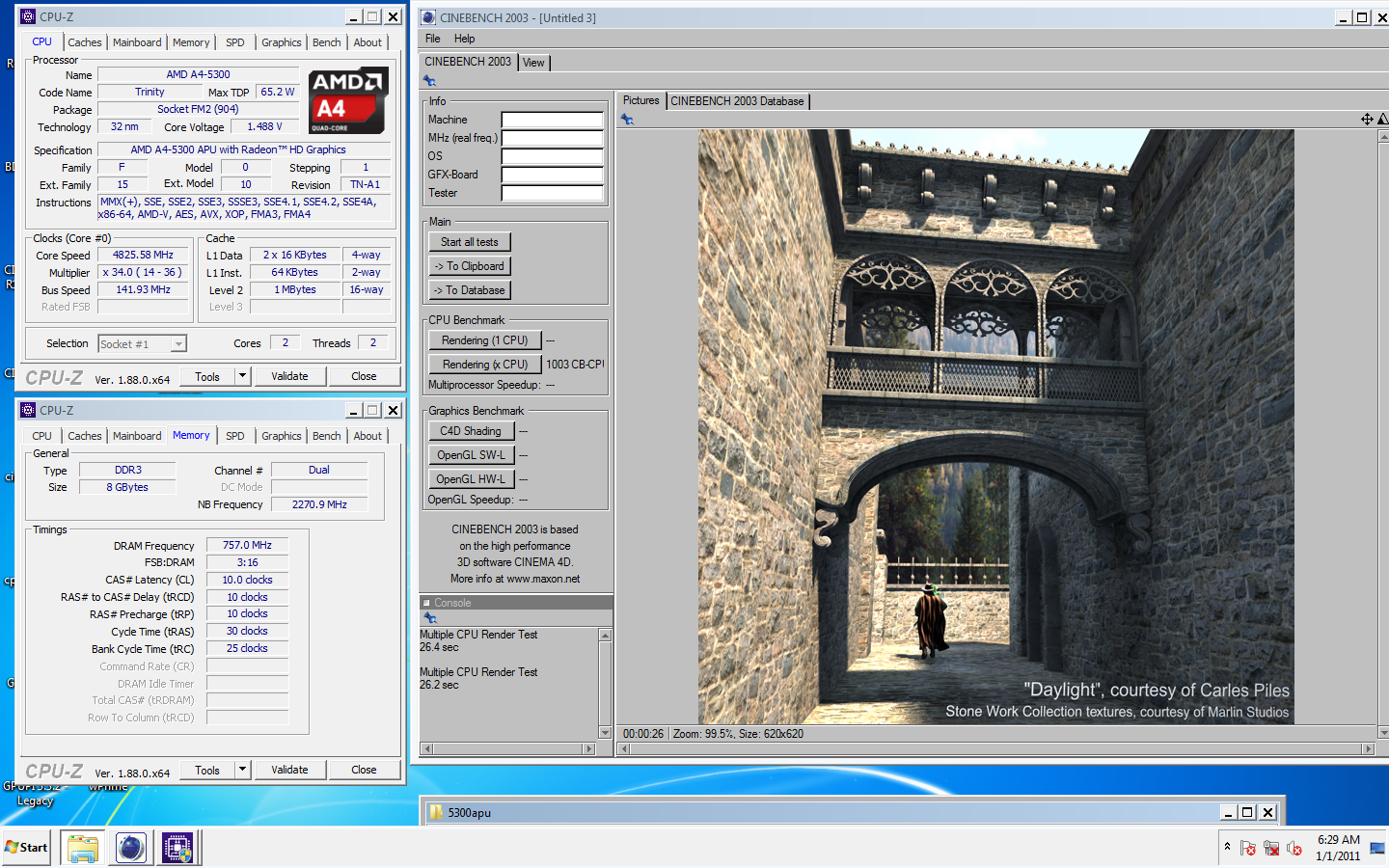Open the CINEBENCH taskbar icon
The height and width of the screenshot is (868, 1389).
pyautogui.click(x=130, y=848)
